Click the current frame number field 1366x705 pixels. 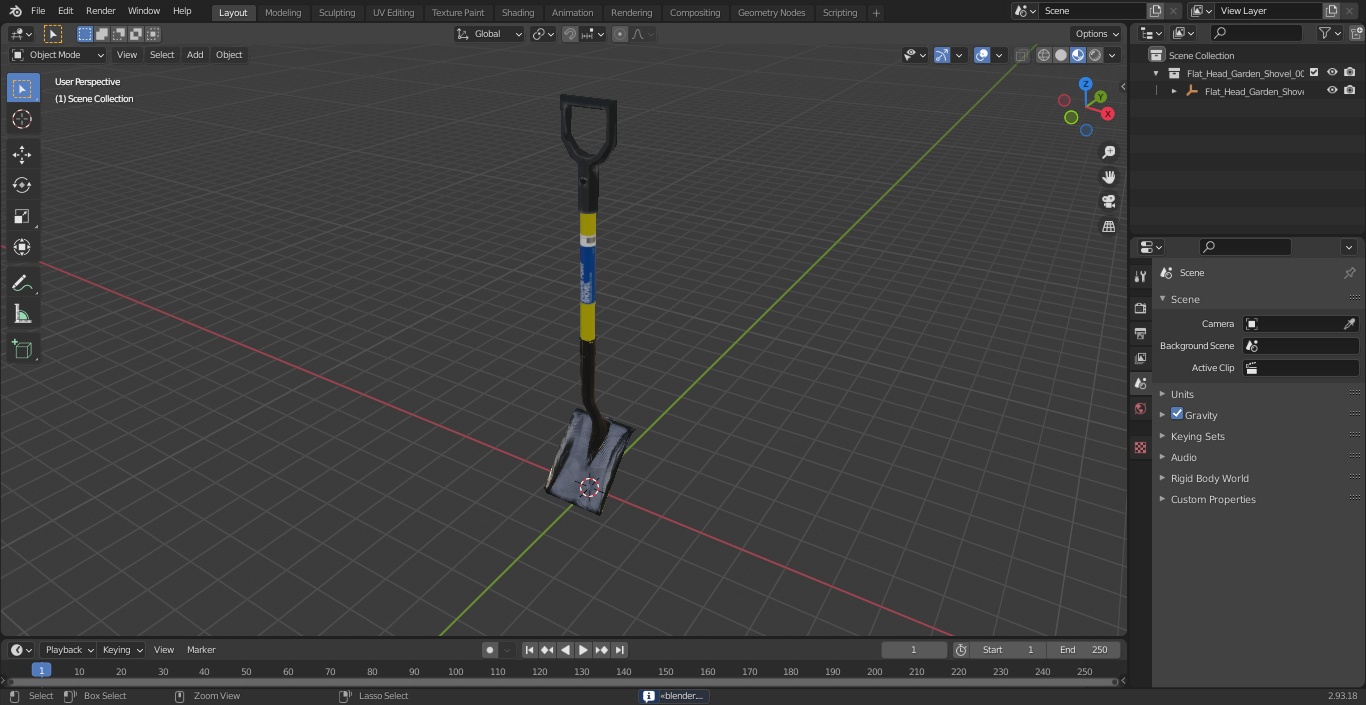coord(913,650)
